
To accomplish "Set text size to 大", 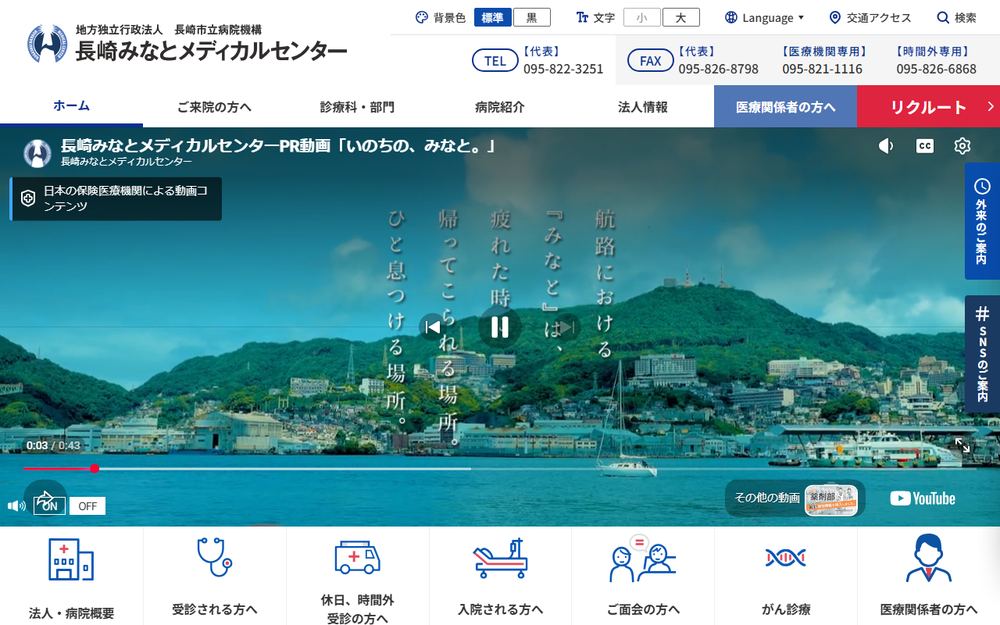I will pyautogui.click(x=680, y=18).
